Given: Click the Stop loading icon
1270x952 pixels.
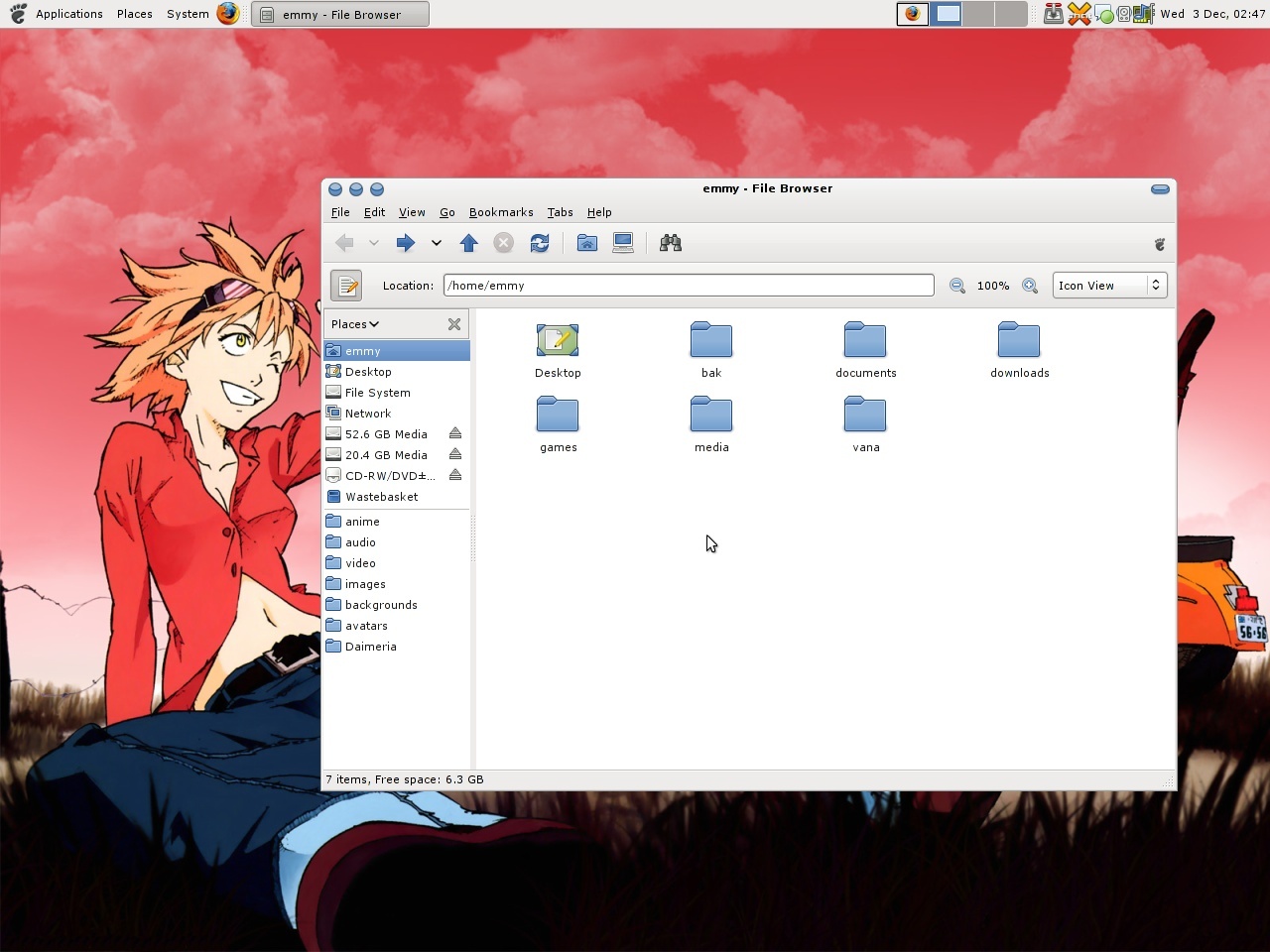Looking at the screenshot, I should (x=504, y=243).
